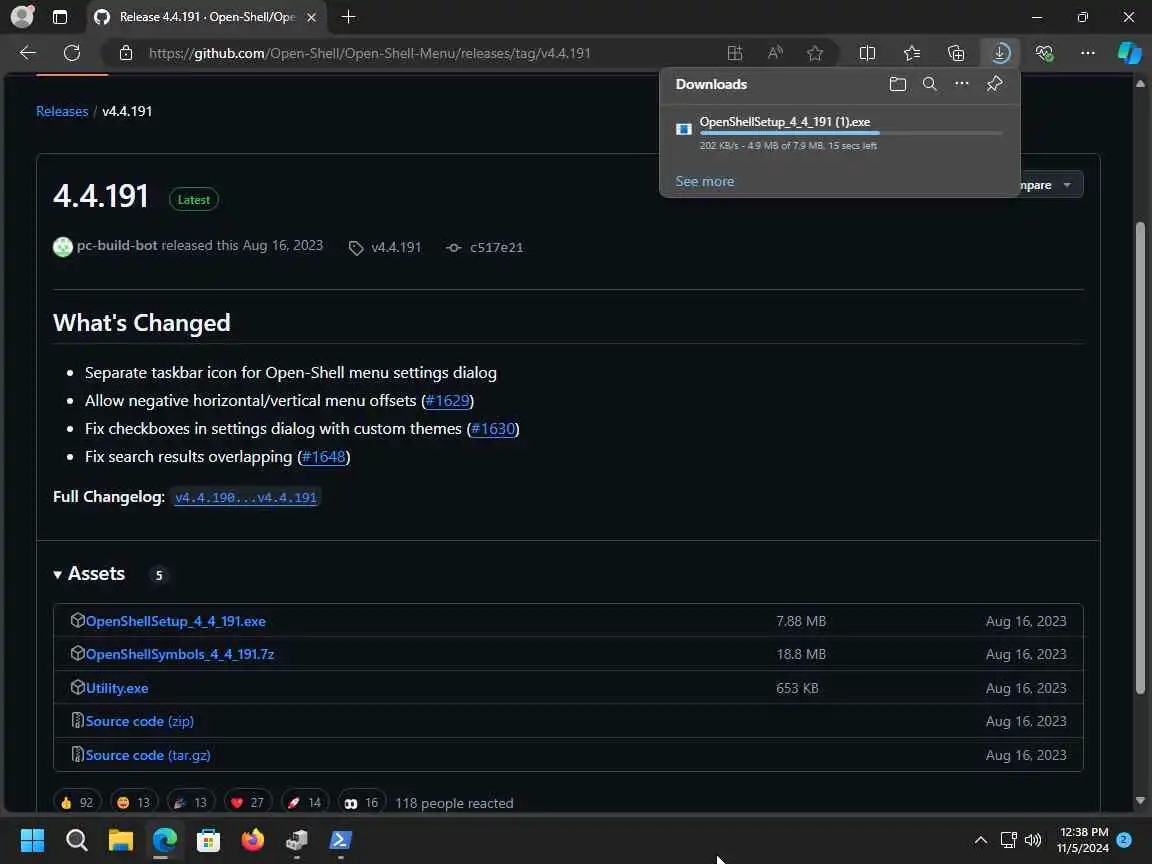Open split screen view
Image resolution: width=1152 pixels, height=864 pixels.
867,53
